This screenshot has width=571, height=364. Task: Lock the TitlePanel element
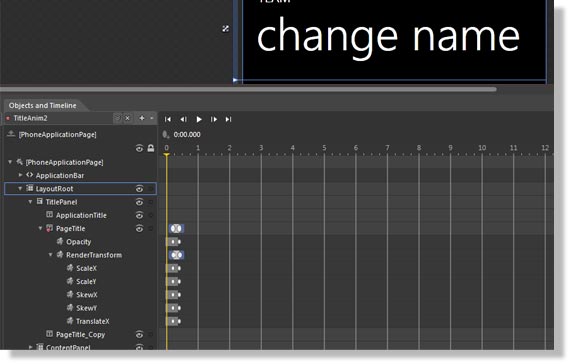pyautogui.click(x=151, y=202)
